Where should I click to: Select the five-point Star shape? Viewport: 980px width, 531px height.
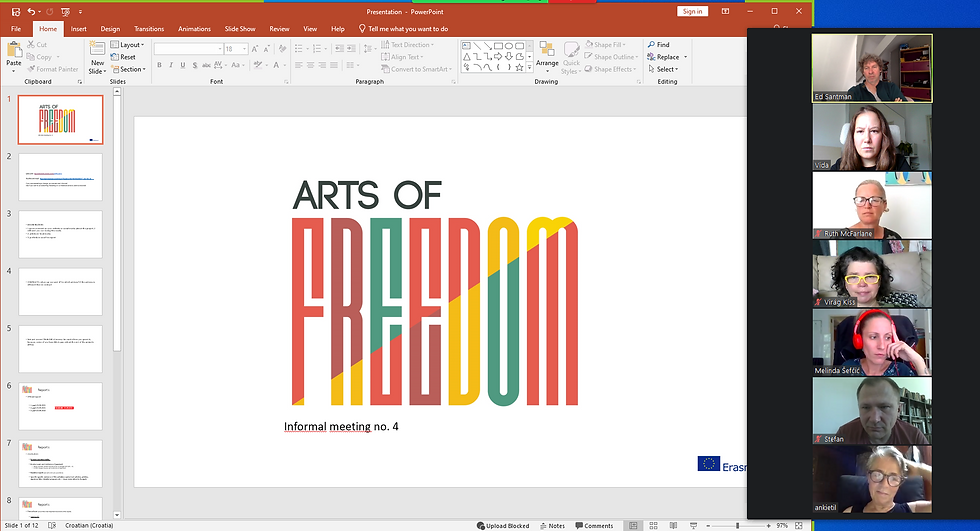[519, 67]
